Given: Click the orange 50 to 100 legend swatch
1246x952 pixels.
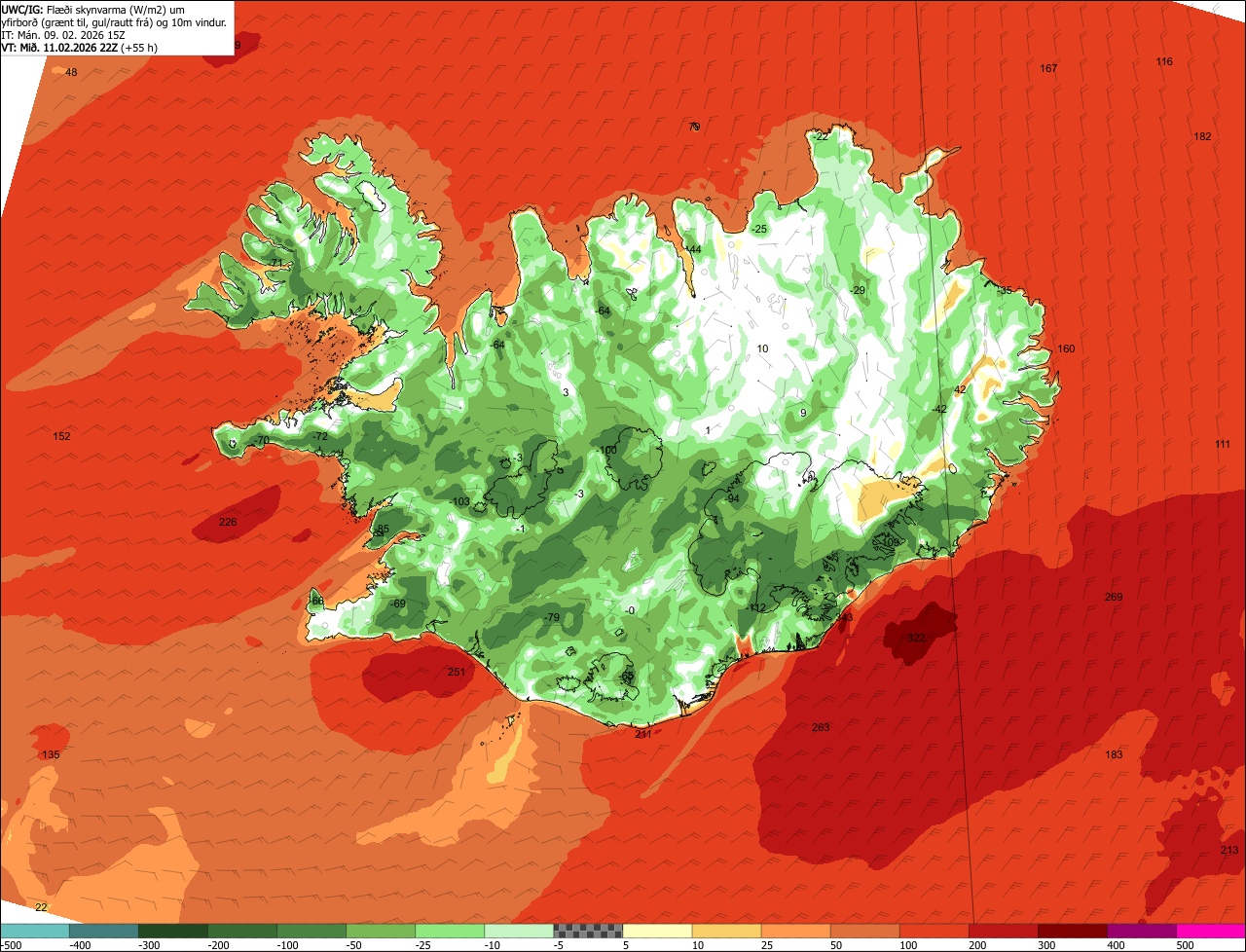Looking at the screenshot, I should (864, 931).
